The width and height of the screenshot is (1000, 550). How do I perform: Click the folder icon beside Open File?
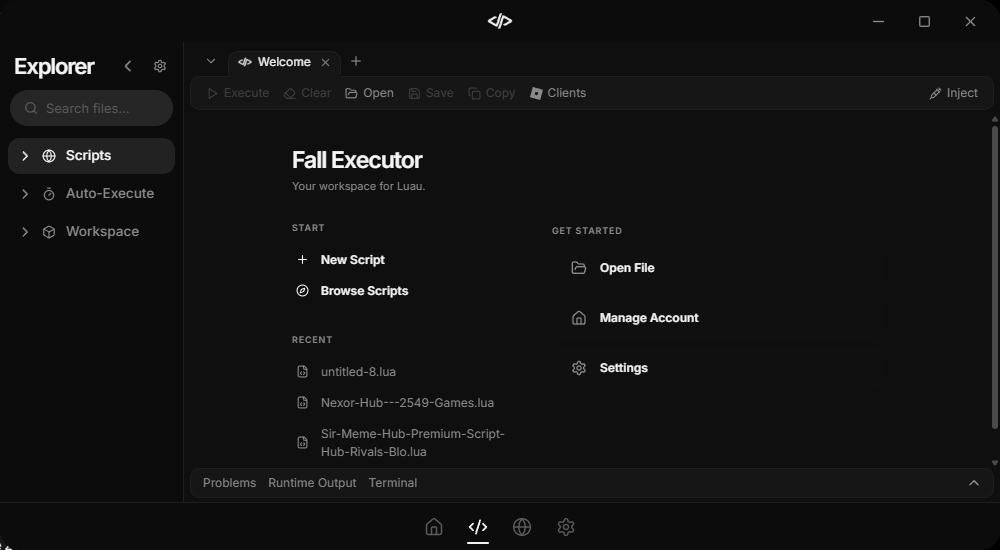[x=578, y=268]
